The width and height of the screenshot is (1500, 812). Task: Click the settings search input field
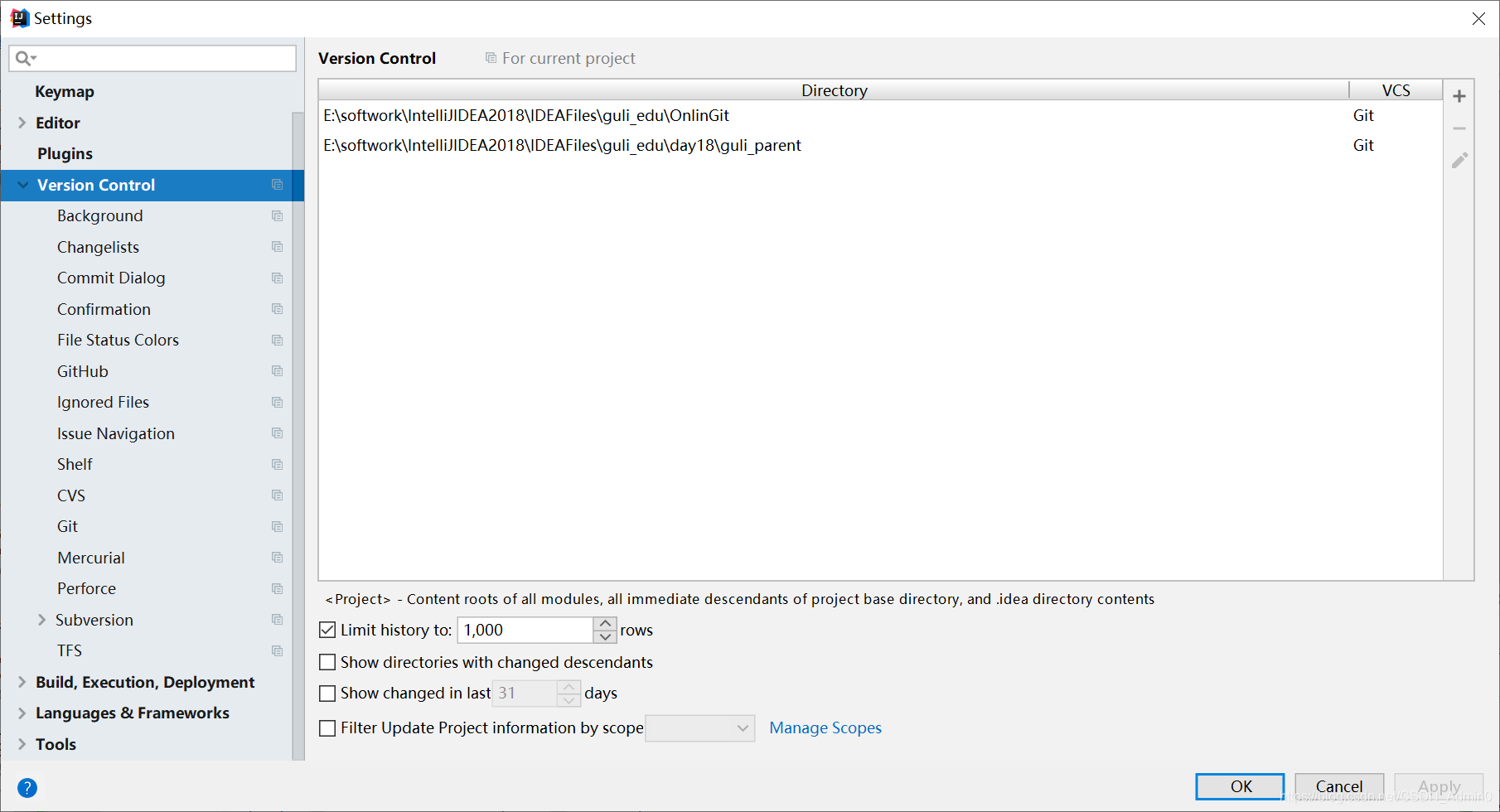[x=152, y=58]
